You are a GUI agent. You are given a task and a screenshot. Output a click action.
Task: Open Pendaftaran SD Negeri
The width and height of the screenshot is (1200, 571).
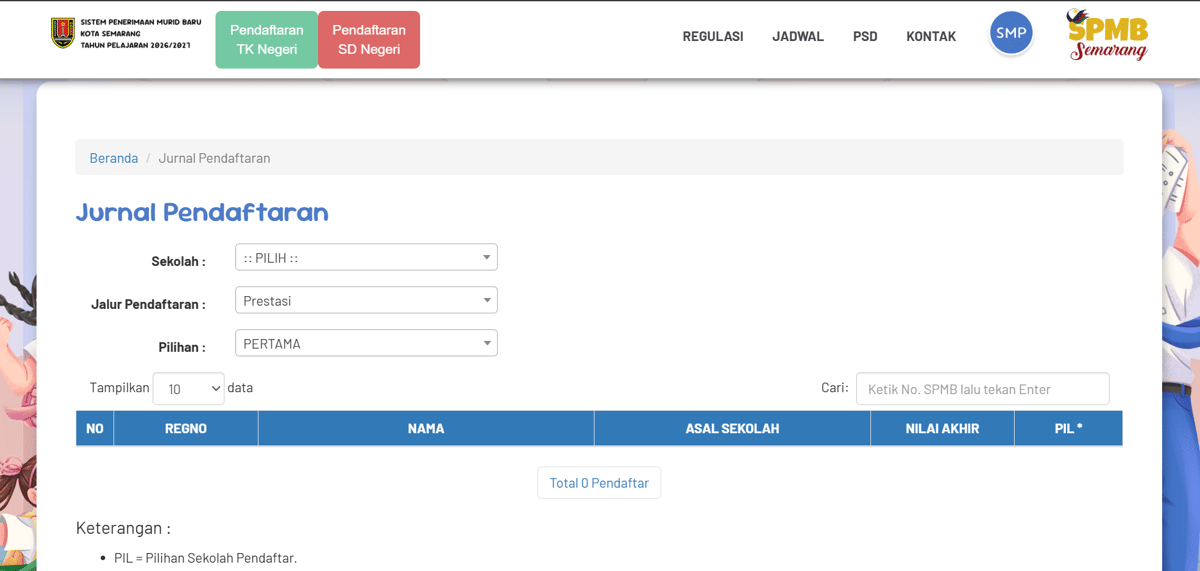[x=369, y=40]
